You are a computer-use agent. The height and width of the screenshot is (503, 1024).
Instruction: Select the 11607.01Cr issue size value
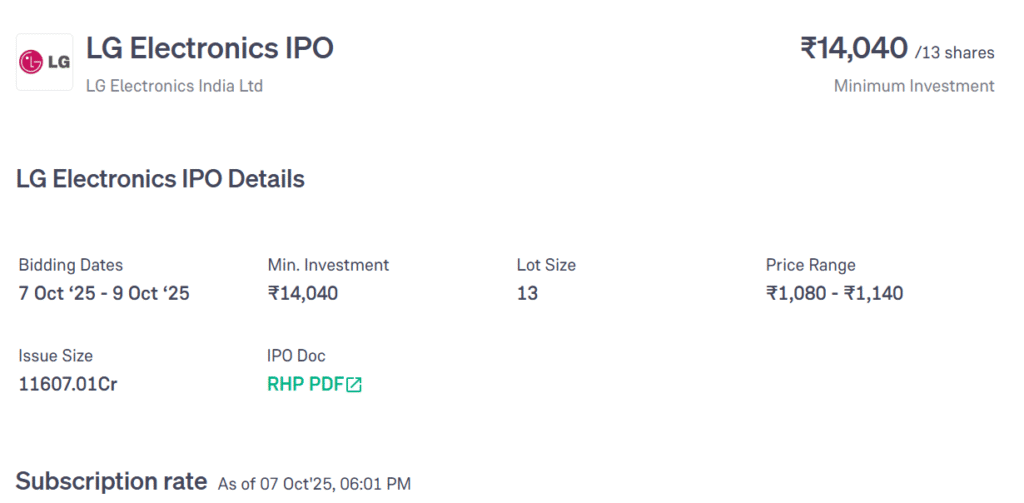click(x=68, y=384)
